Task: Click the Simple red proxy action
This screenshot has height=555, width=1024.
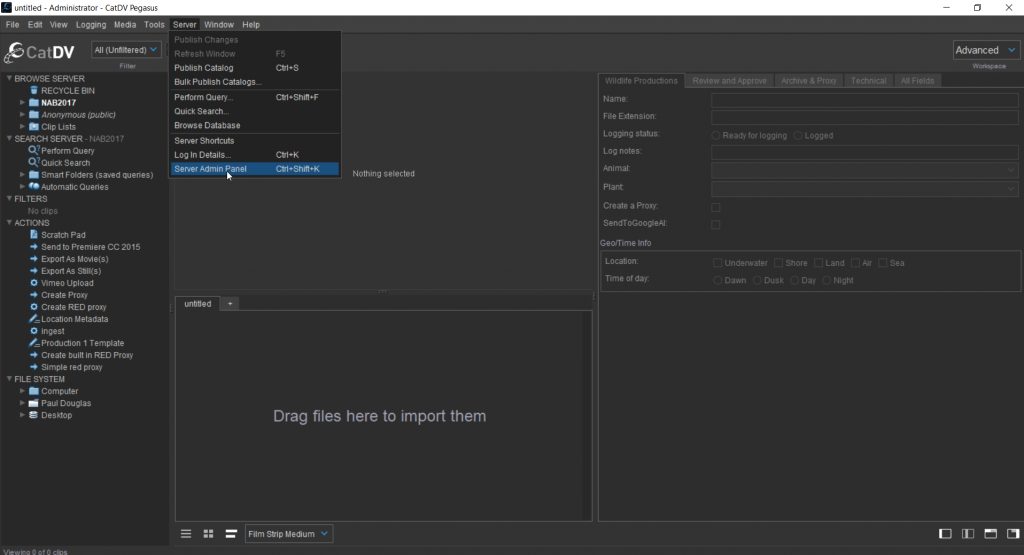Action: point(72,367)
